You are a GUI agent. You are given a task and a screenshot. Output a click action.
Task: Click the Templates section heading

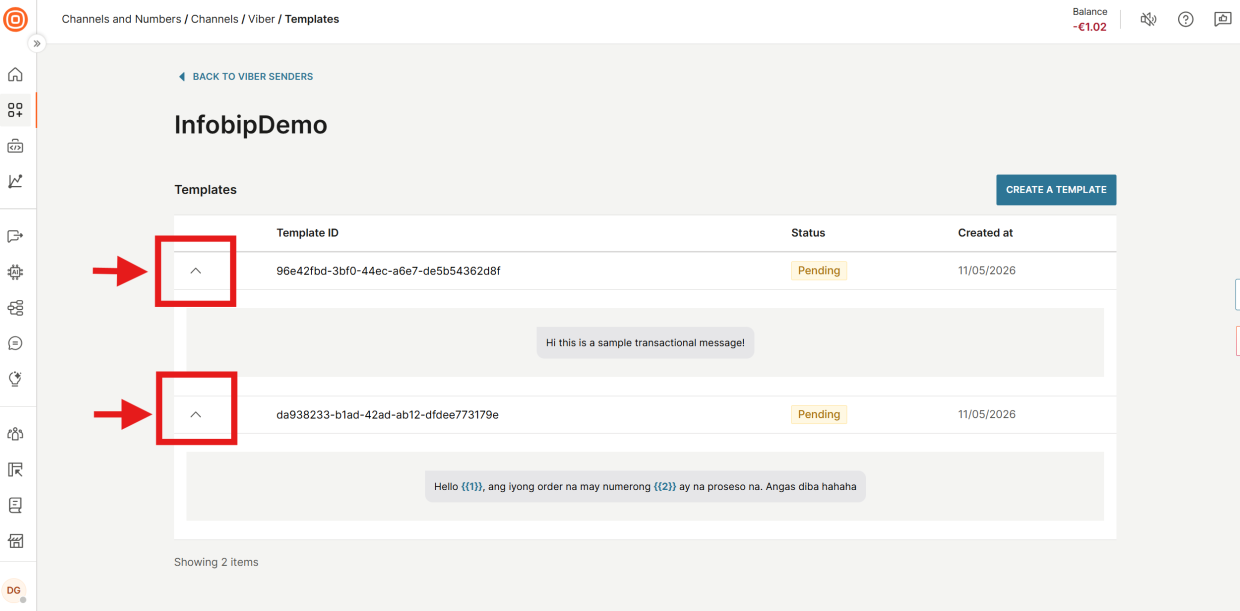205,190
